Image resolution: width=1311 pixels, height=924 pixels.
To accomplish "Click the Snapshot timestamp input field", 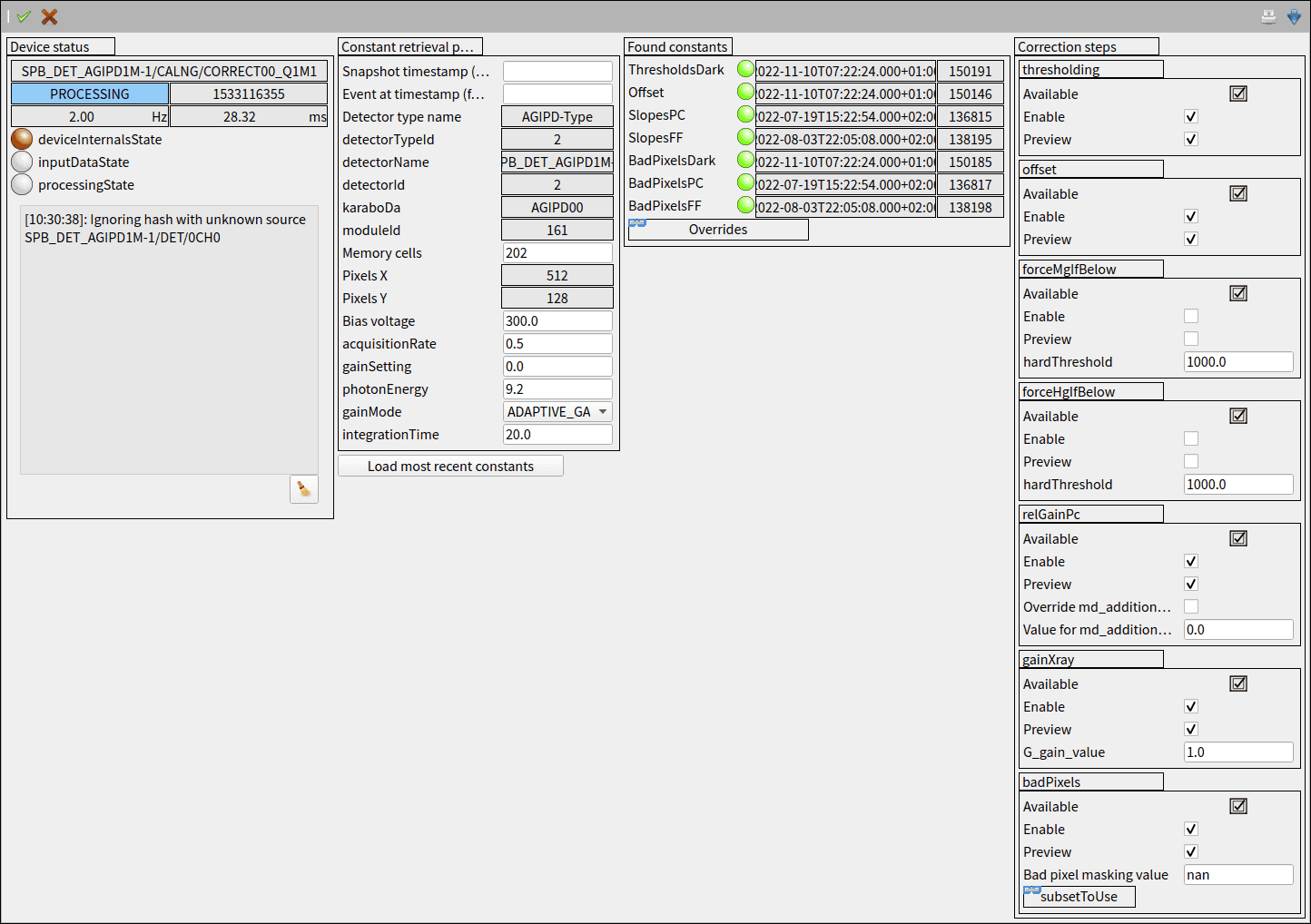I will [x=557, y=71].
